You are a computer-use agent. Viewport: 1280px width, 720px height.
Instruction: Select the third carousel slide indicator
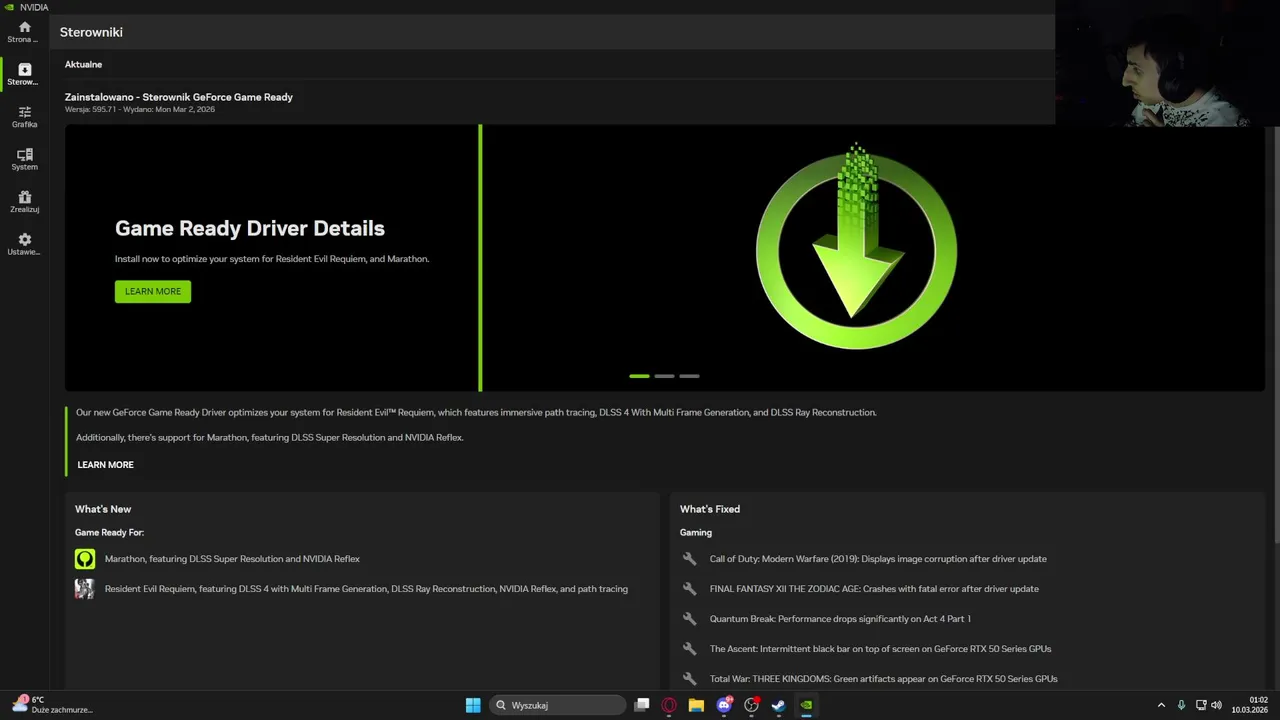[x=689, y=376]
